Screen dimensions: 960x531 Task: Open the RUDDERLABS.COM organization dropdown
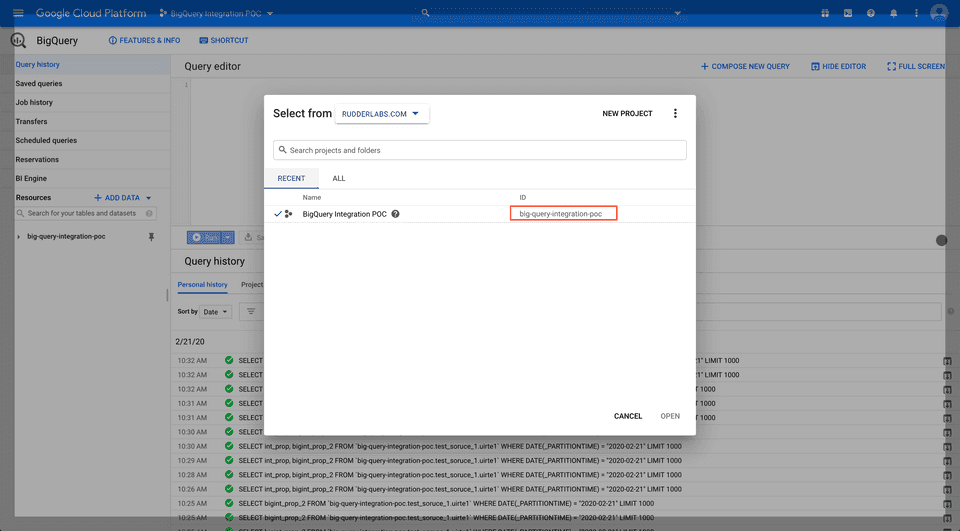point(382,114)
